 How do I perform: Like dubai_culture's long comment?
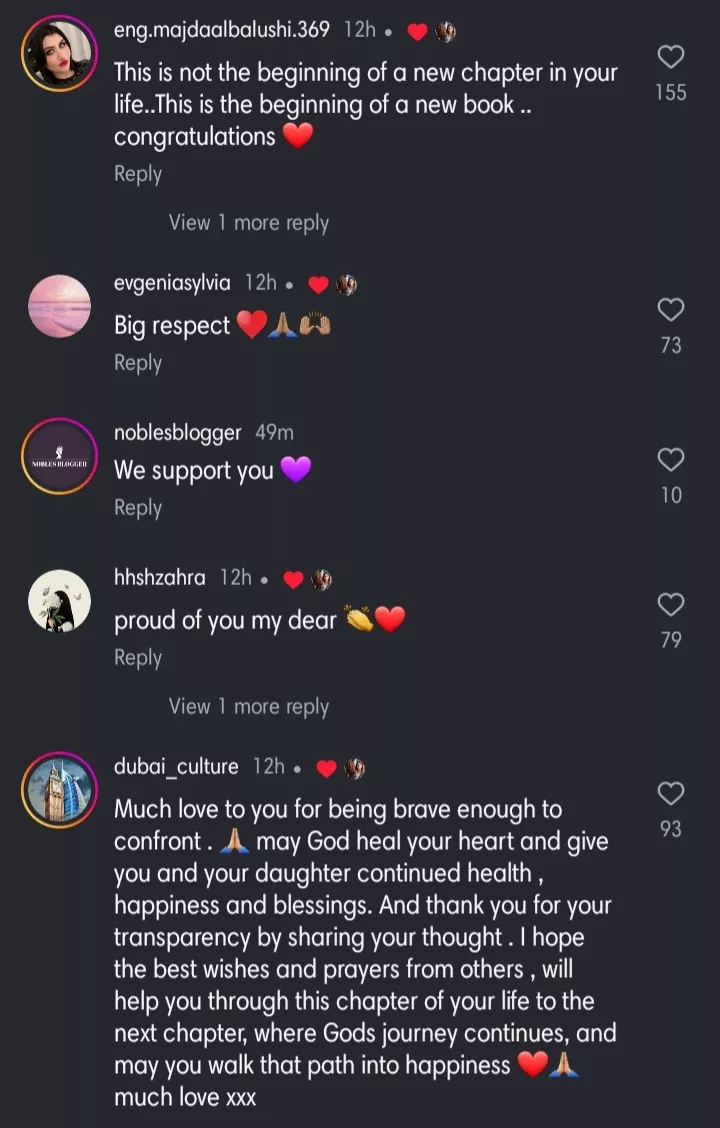pos(670,794)
